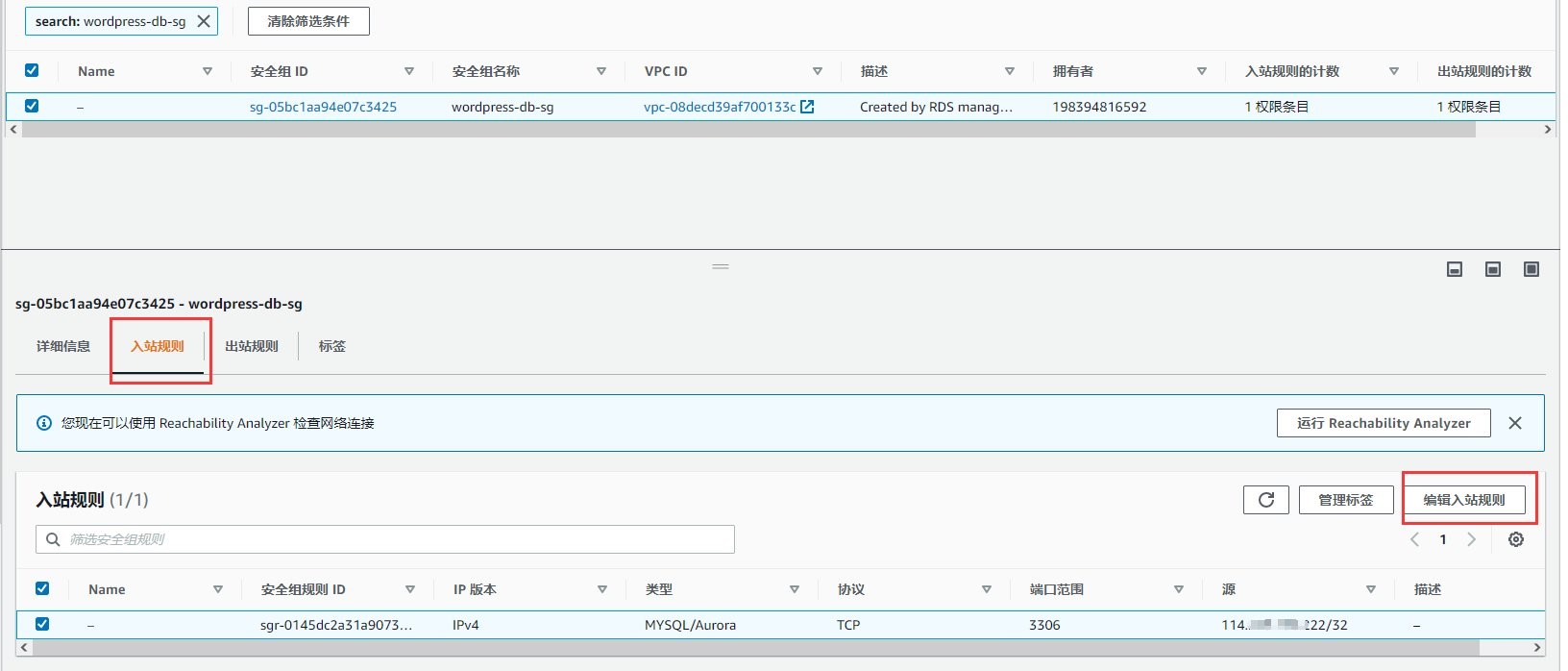The width and height of the screenshot is (1568, 671).
Task: Click the 编辑入站规则 button
Action: pos(1463,500)
